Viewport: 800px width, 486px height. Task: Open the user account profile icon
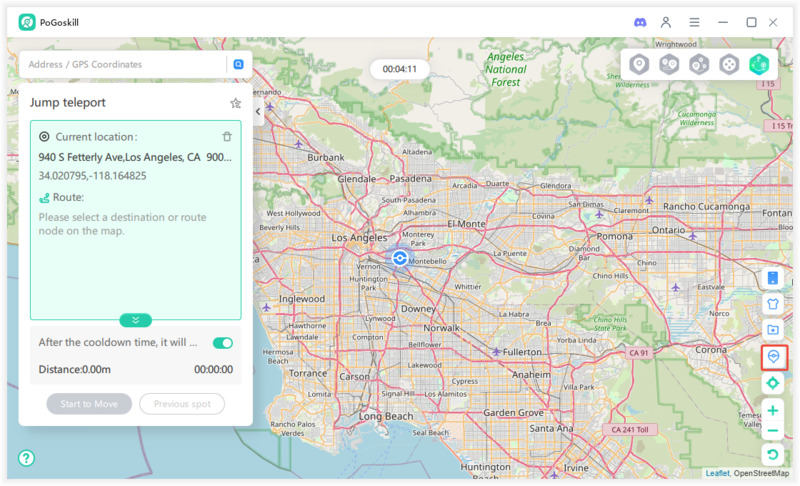(x=666, y=22)
